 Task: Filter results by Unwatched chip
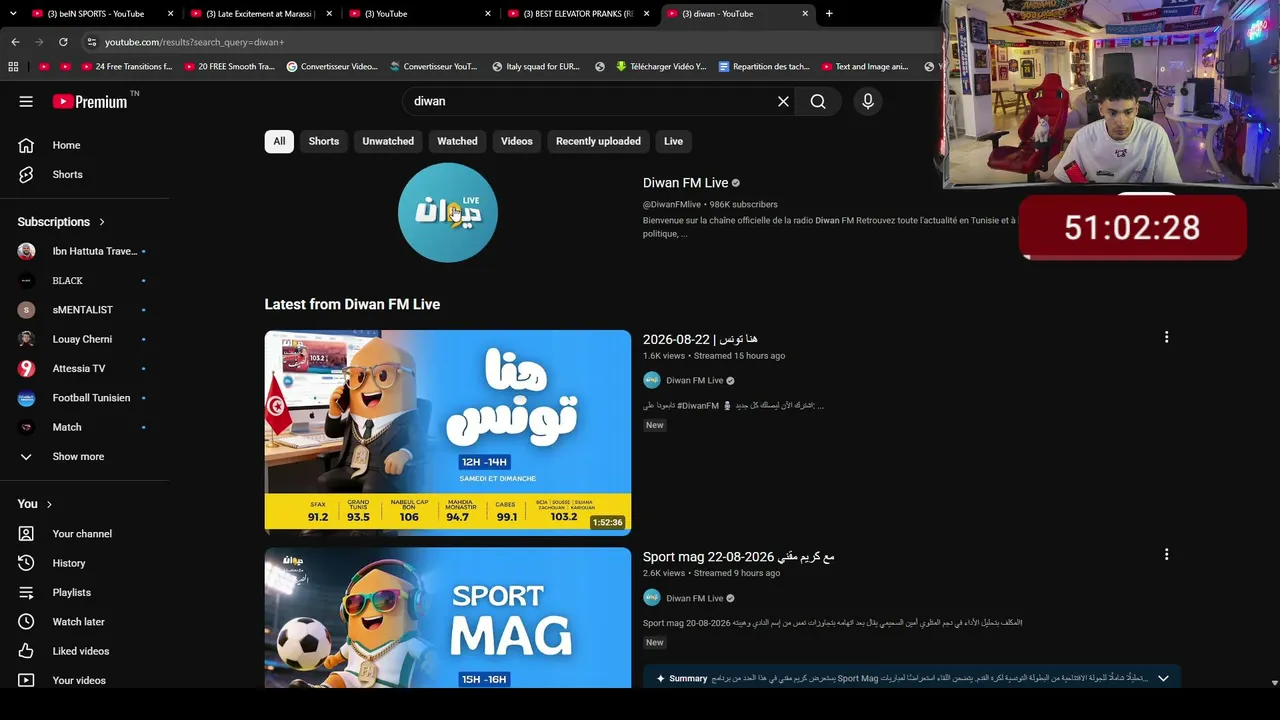point(388,141)
